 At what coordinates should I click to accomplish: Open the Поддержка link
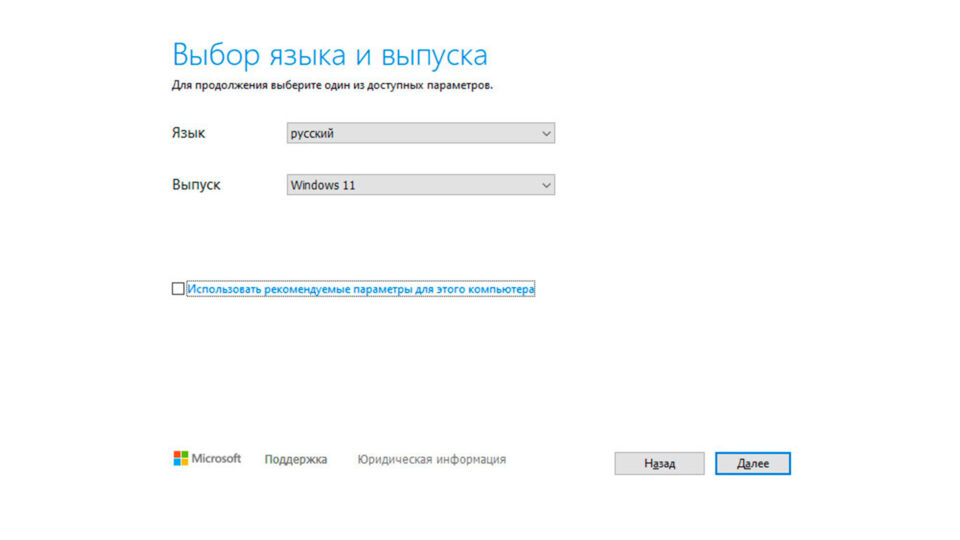296,459
